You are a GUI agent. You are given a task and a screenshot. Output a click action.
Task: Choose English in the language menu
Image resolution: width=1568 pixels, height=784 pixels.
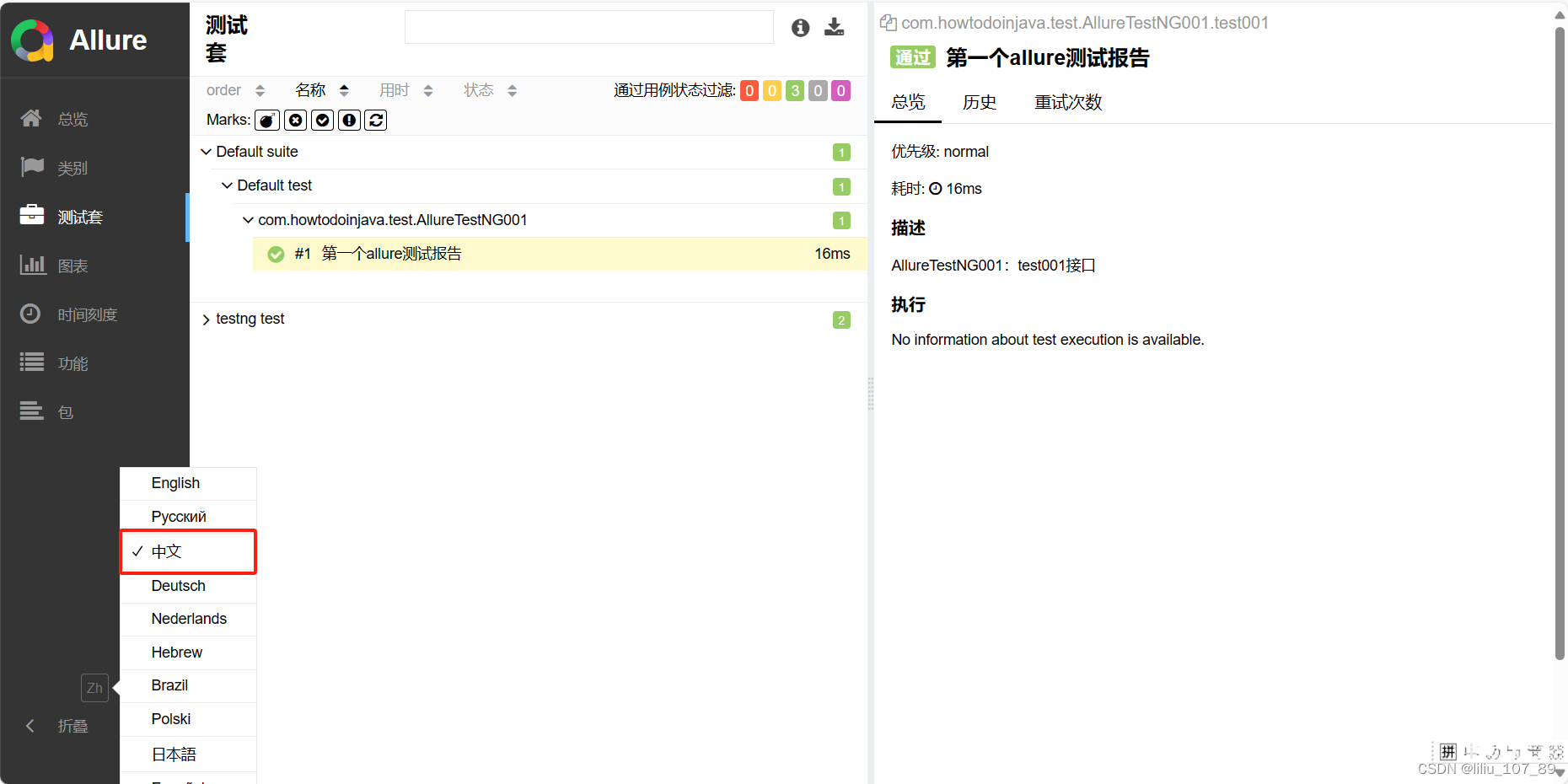coord(188,483)
